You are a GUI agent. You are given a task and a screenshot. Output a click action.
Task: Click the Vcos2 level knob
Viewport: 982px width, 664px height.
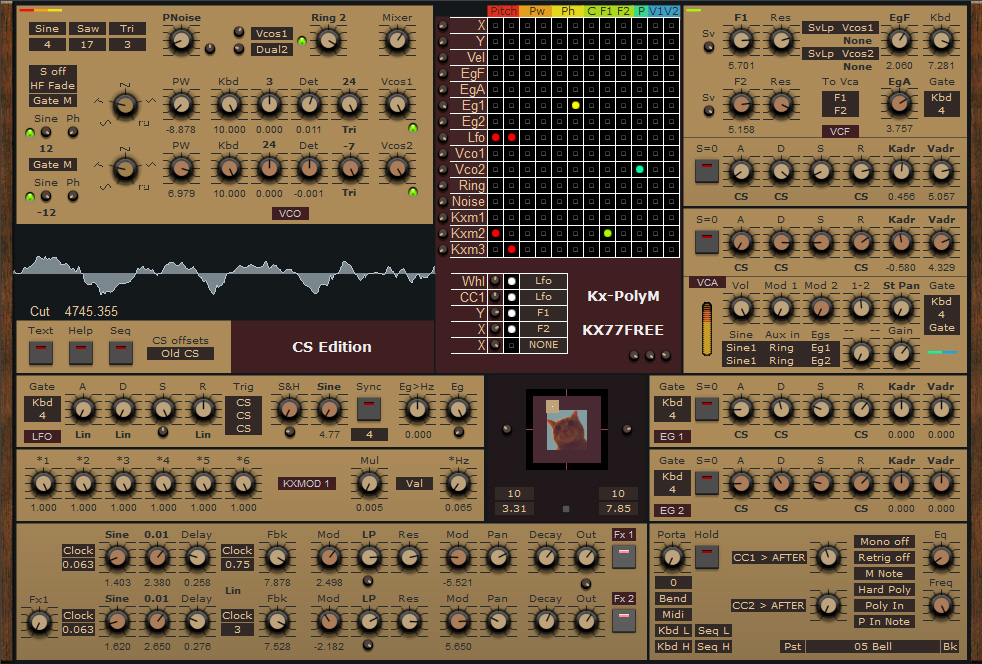(396, 168)
